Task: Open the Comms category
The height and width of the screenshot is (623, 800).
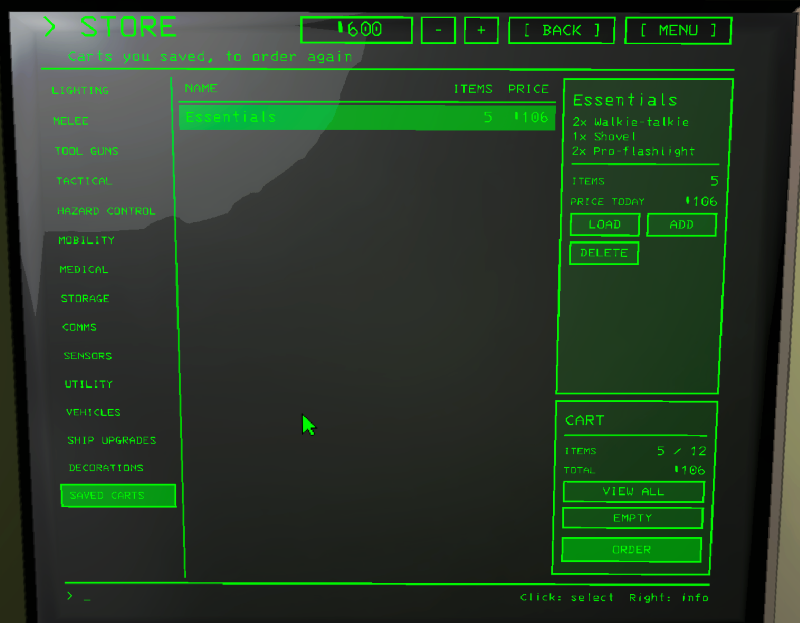Action: tap(79, 327)
